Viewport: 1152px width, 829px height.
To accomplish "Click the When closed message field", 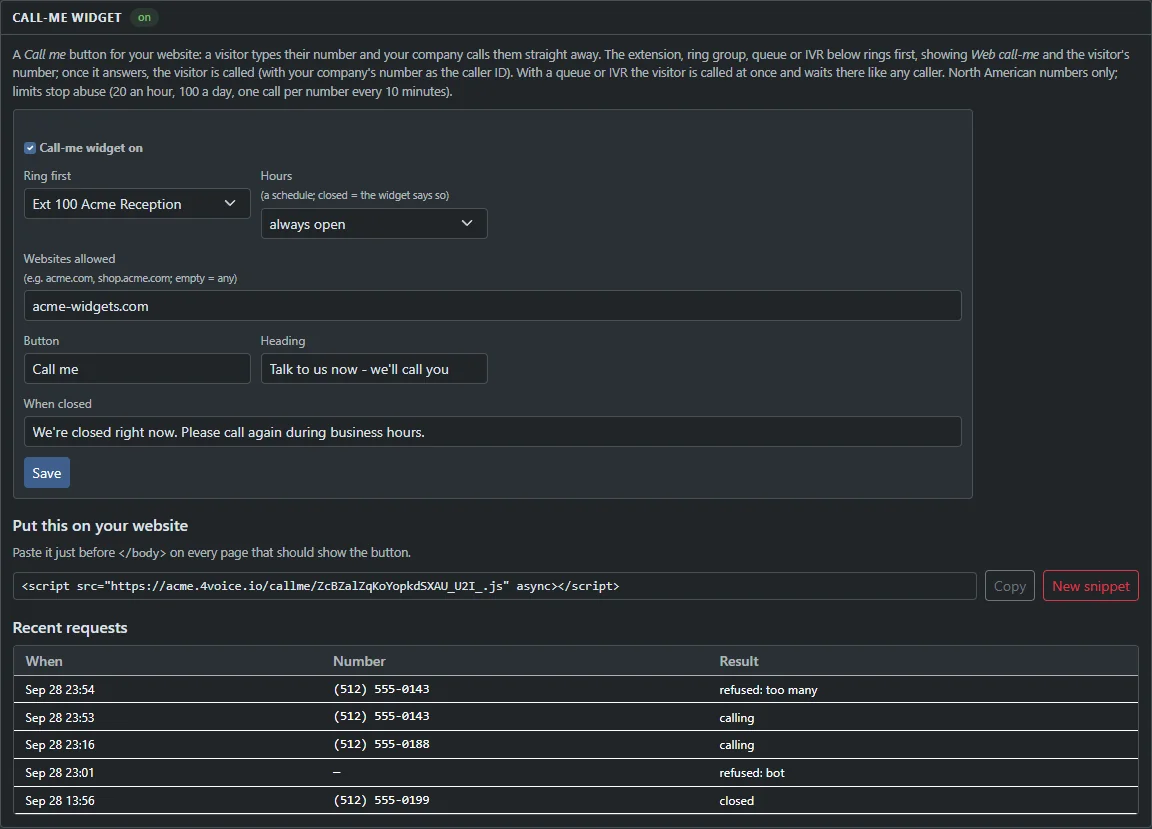I will 492,431.
